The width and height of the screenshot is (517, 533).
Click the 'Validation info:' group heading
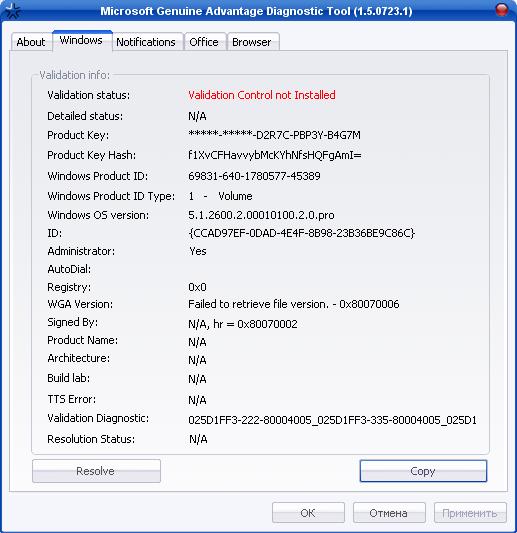coord(74,75)
